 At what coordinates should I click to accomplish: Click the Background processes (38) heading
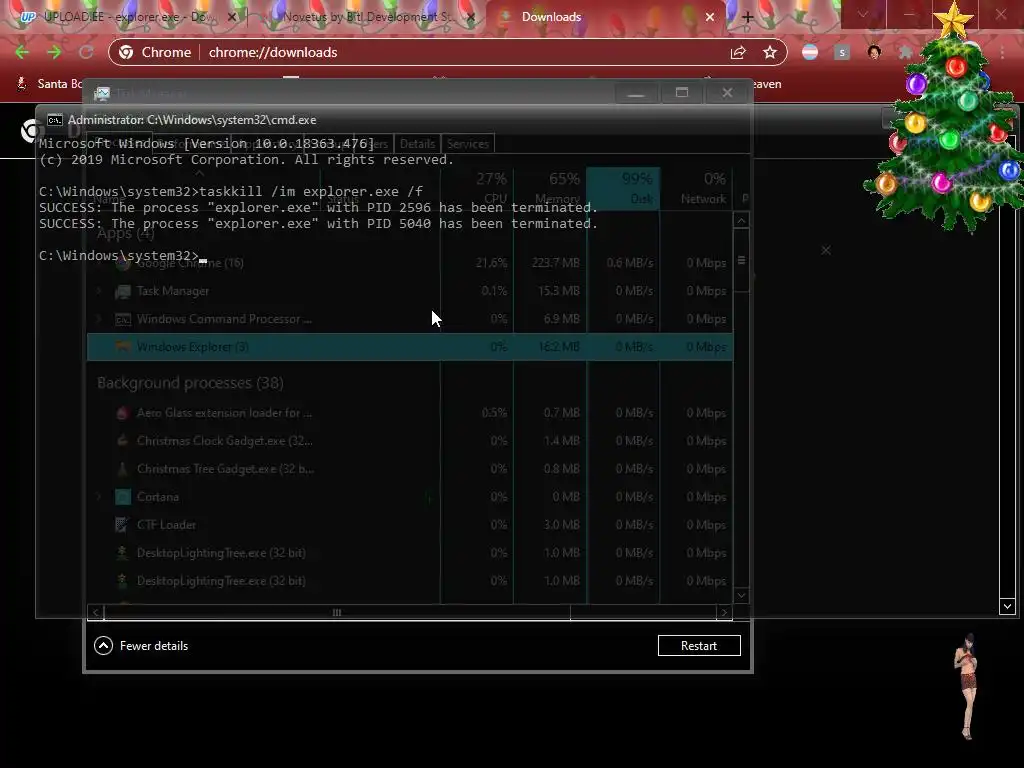tap(190, 383)
